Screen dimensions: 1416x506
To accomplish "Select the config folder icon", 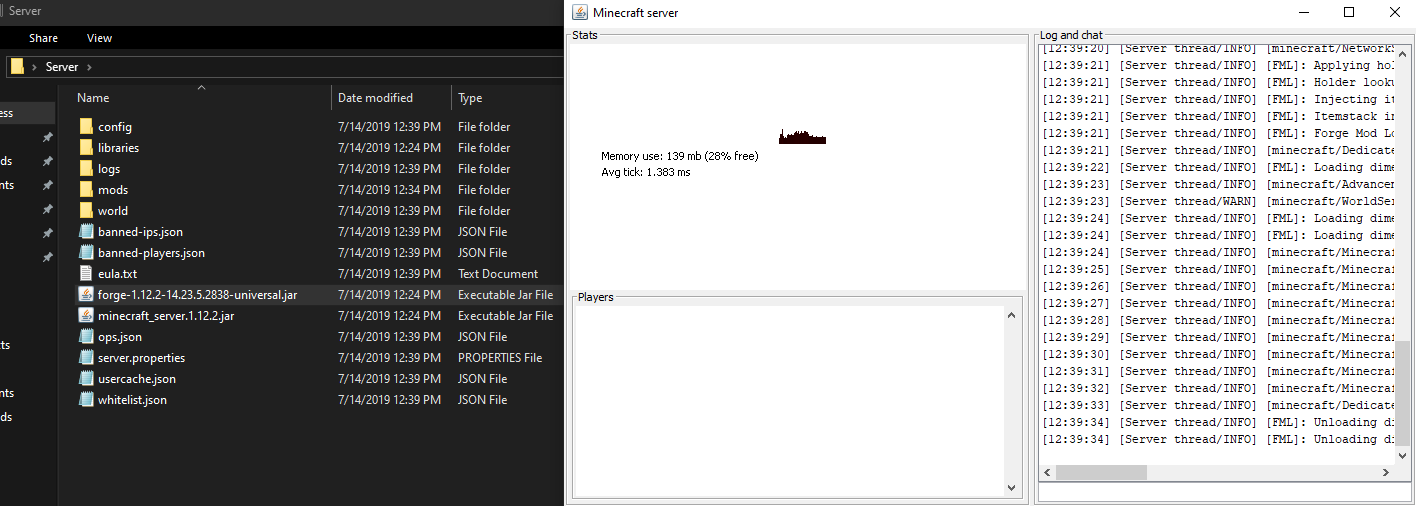I will (86, 127).
